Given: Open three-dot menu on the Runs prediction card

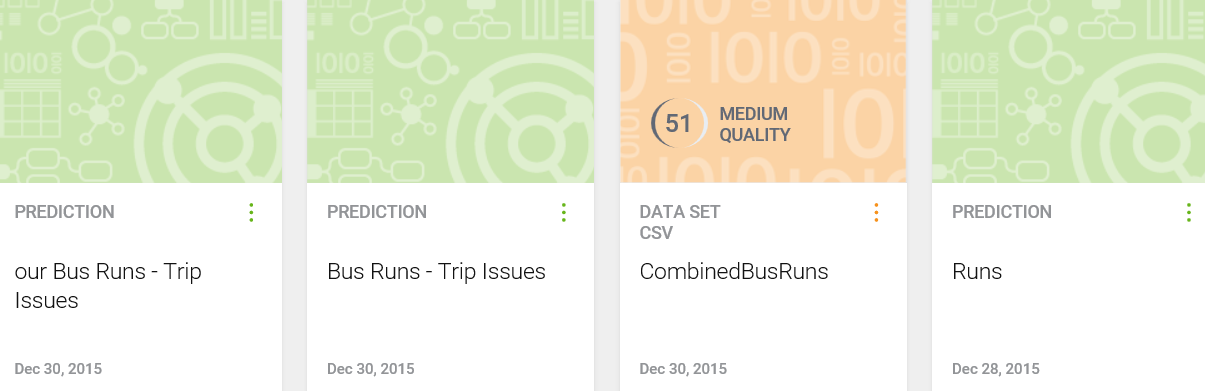Looking at the screenshot, I should 1188,212.
